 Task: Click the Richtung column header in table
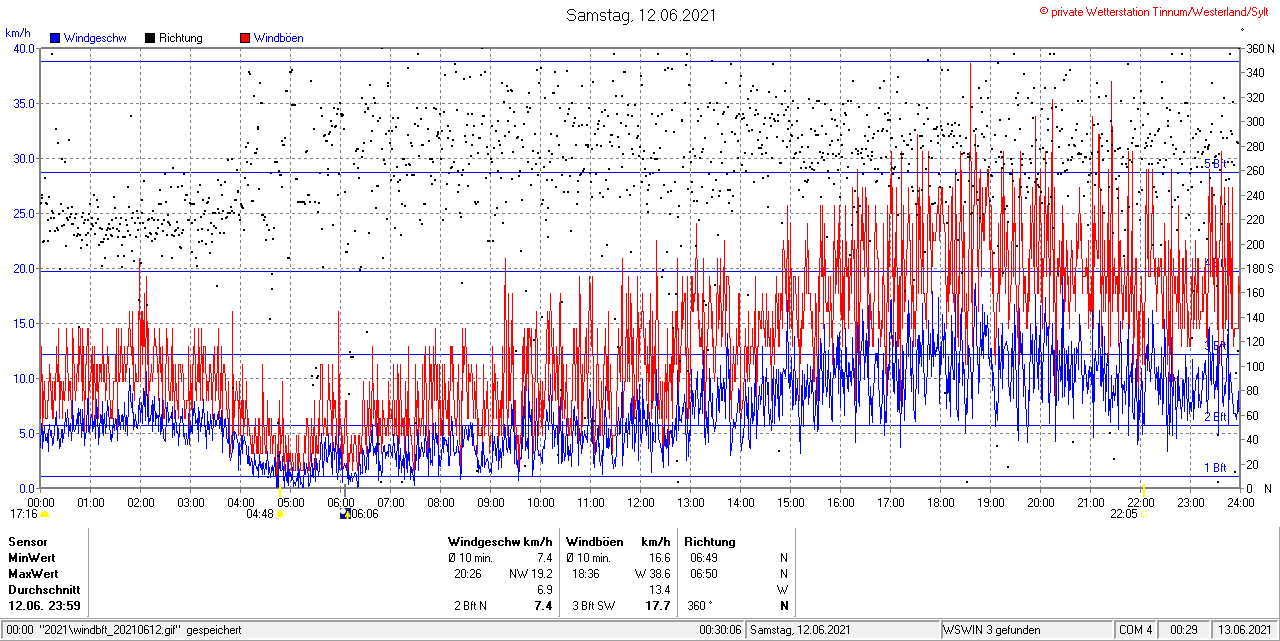coord(710,542)
